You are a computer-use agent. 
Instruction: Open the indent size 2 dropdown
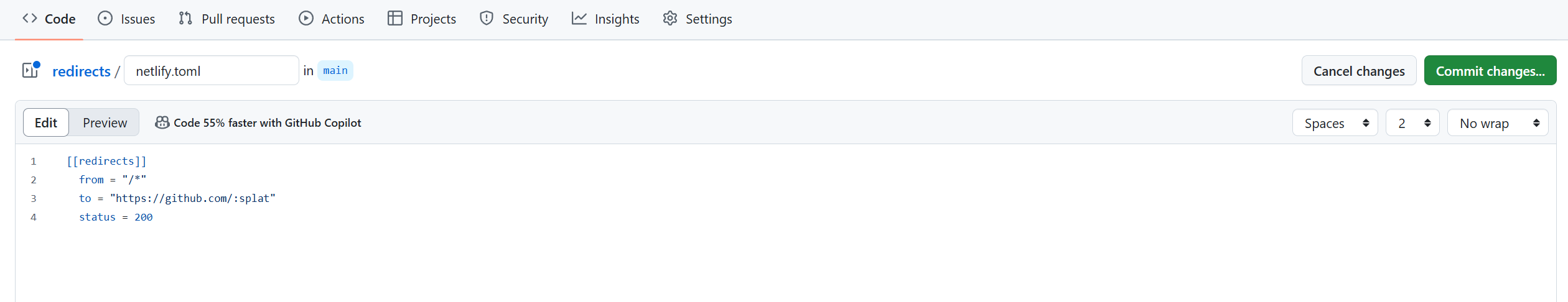click(x=1412, y=123)
